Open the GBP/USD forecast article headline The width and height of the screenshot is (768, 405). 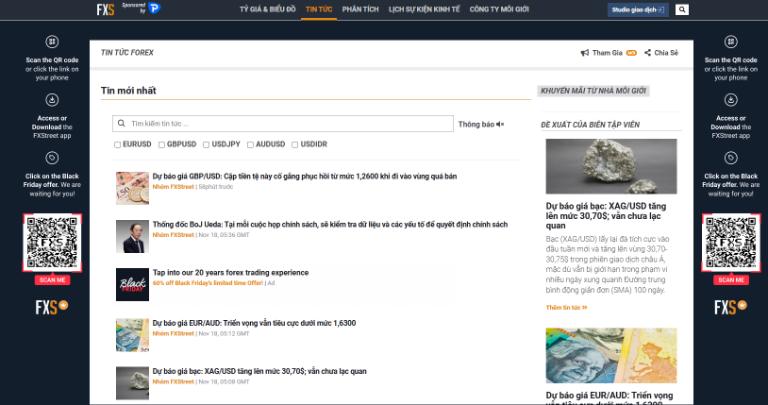click(304, 176)
